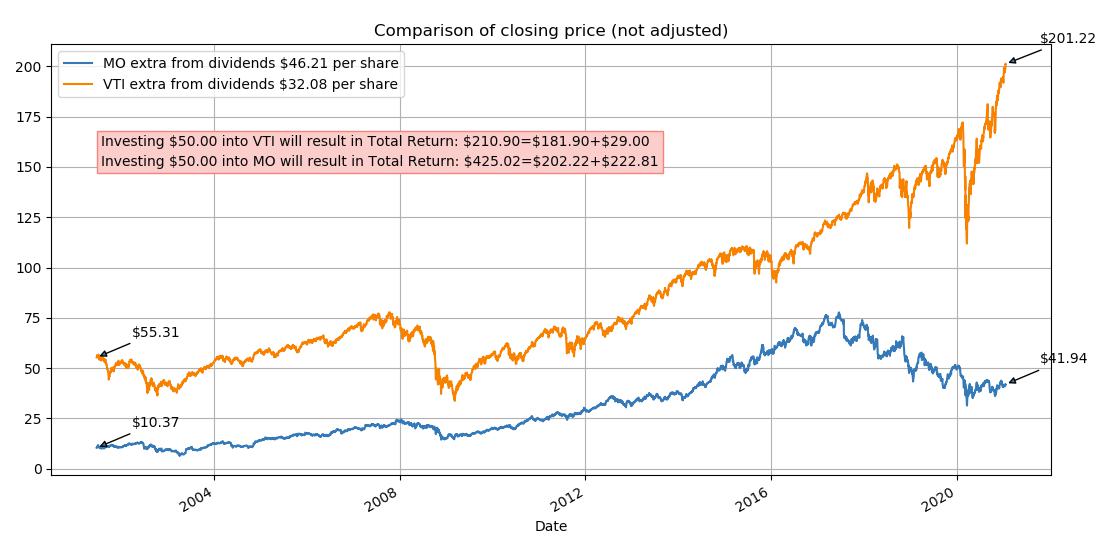Image resolution: width=1099 pixels, height=548 pixels.
Task: Select MO extra from dividends legend label
Action: (x=250, y=63)
